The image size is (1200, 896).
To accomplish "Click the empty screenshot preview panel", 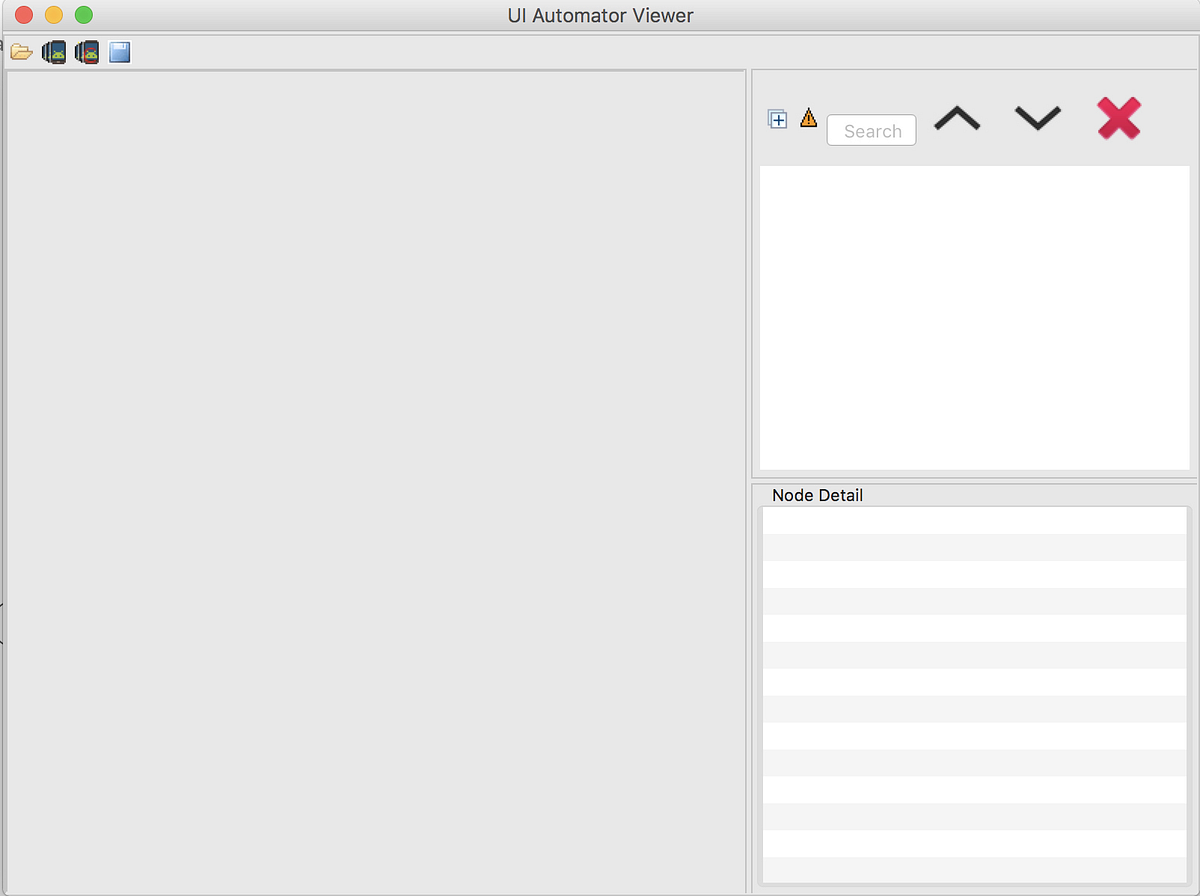I will 375,470.
